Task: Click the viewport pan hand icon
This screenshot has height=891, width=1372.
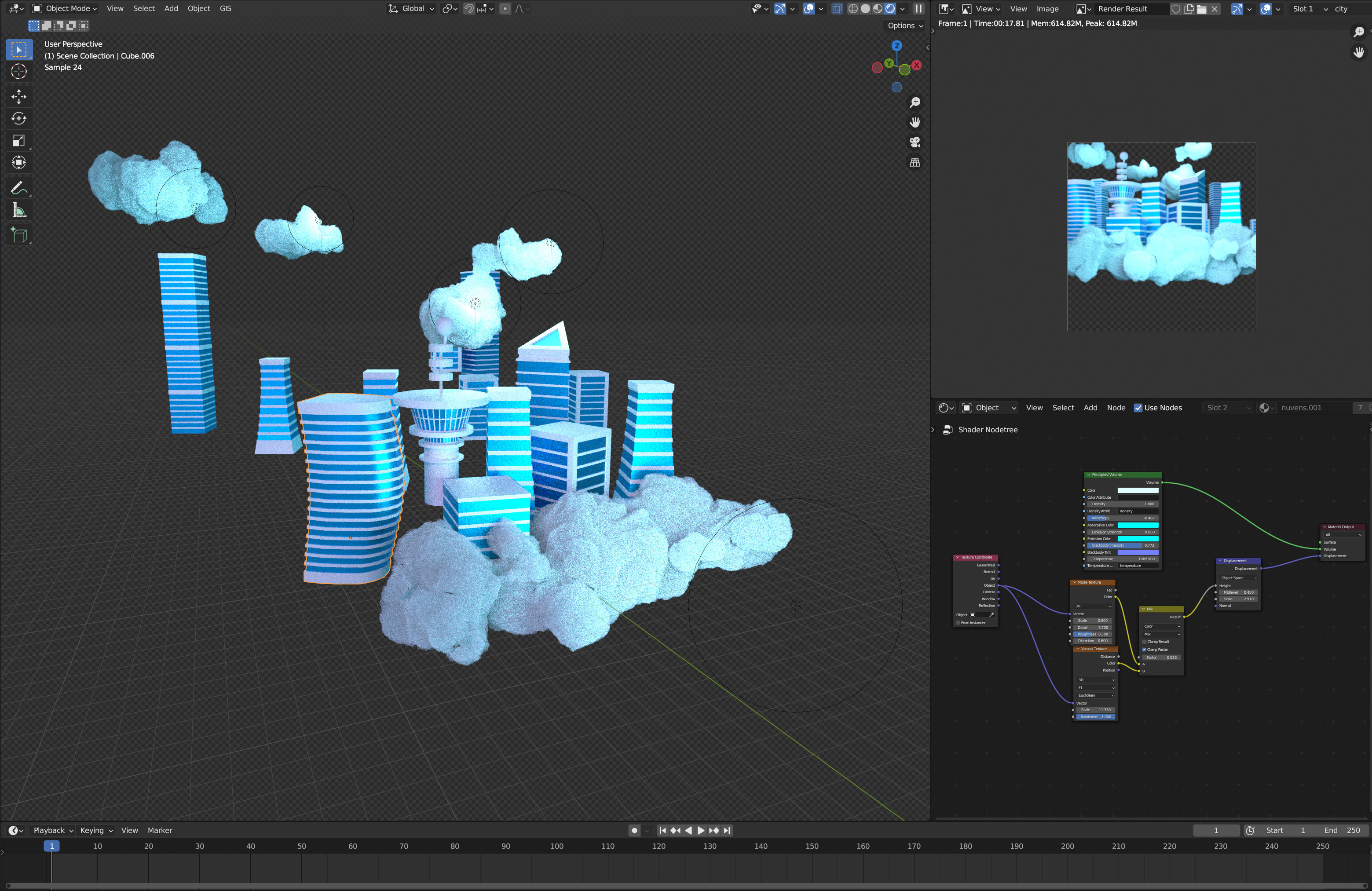Action: [x=915, y=122]
